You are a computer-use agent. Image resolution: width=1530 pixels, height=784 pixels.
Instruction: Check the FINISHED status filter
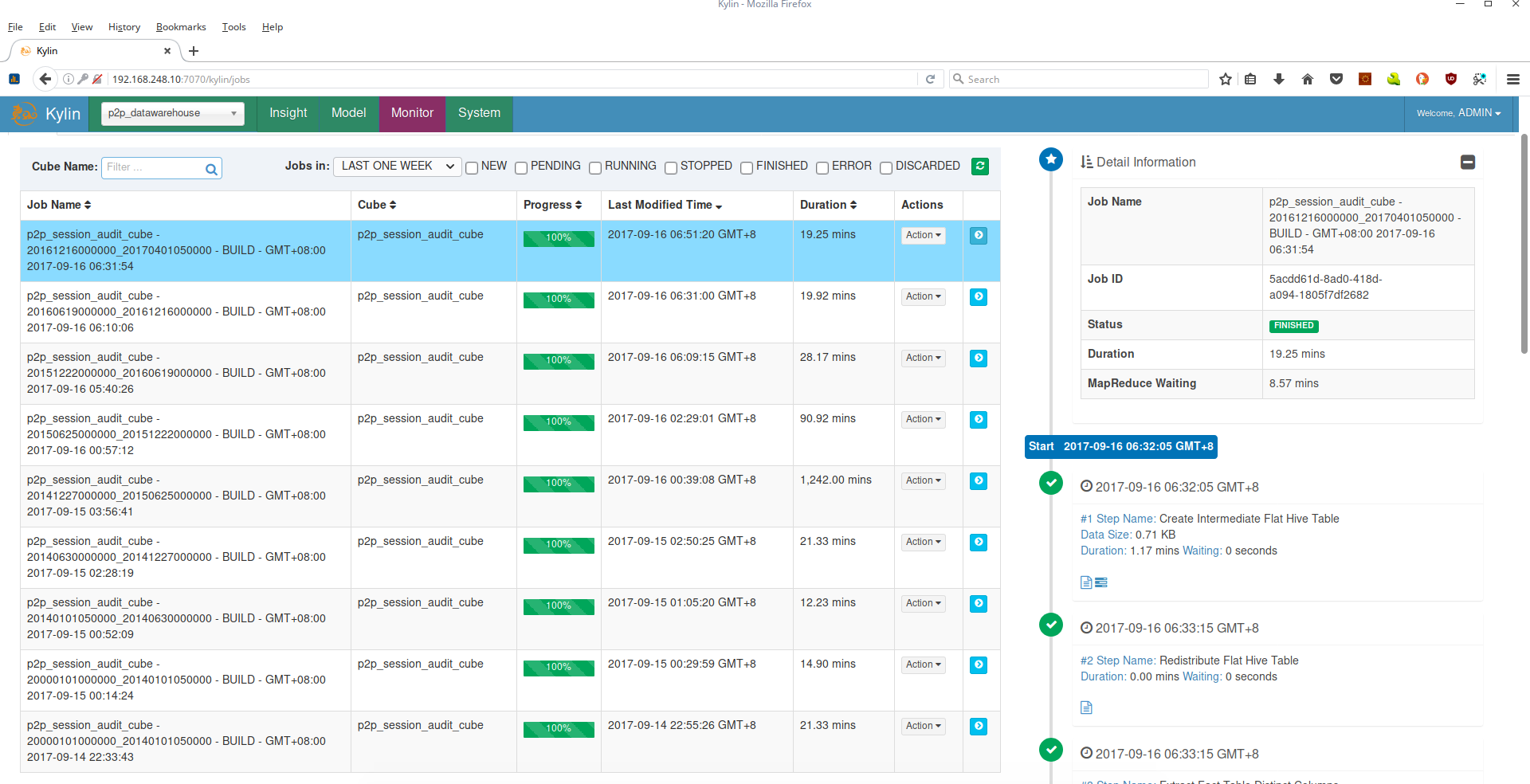[747, 167]
